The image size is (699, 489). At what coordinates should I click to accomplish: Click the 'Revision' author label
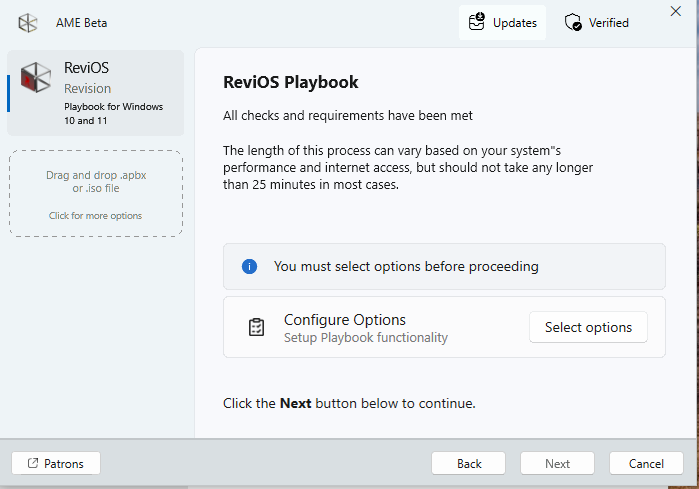coord(87,89)
